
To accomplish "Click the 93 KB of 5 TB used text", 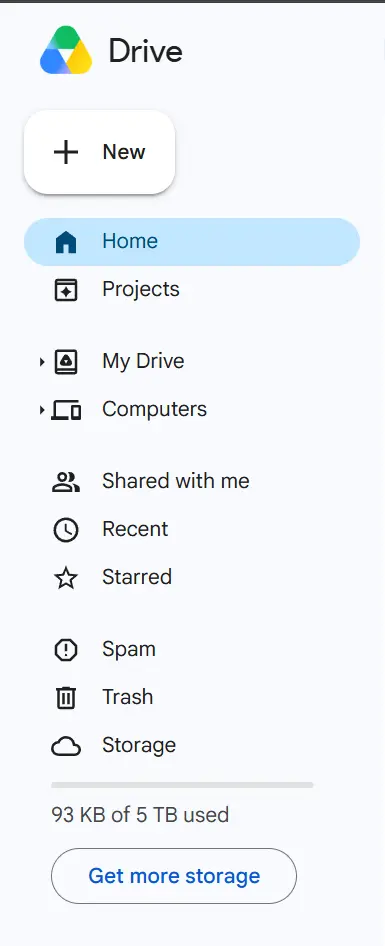I will [140, 815].
